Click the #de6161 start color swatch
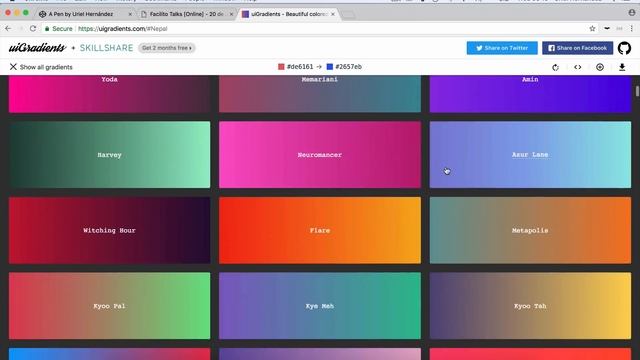 click(x=281, y=67)
